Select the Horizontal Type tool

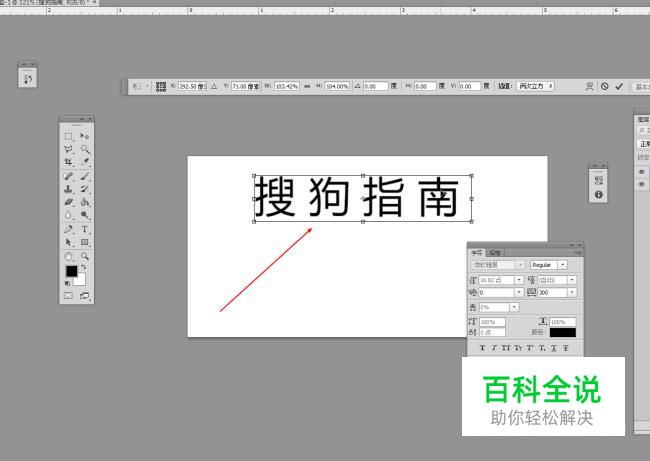pos(85,229)
